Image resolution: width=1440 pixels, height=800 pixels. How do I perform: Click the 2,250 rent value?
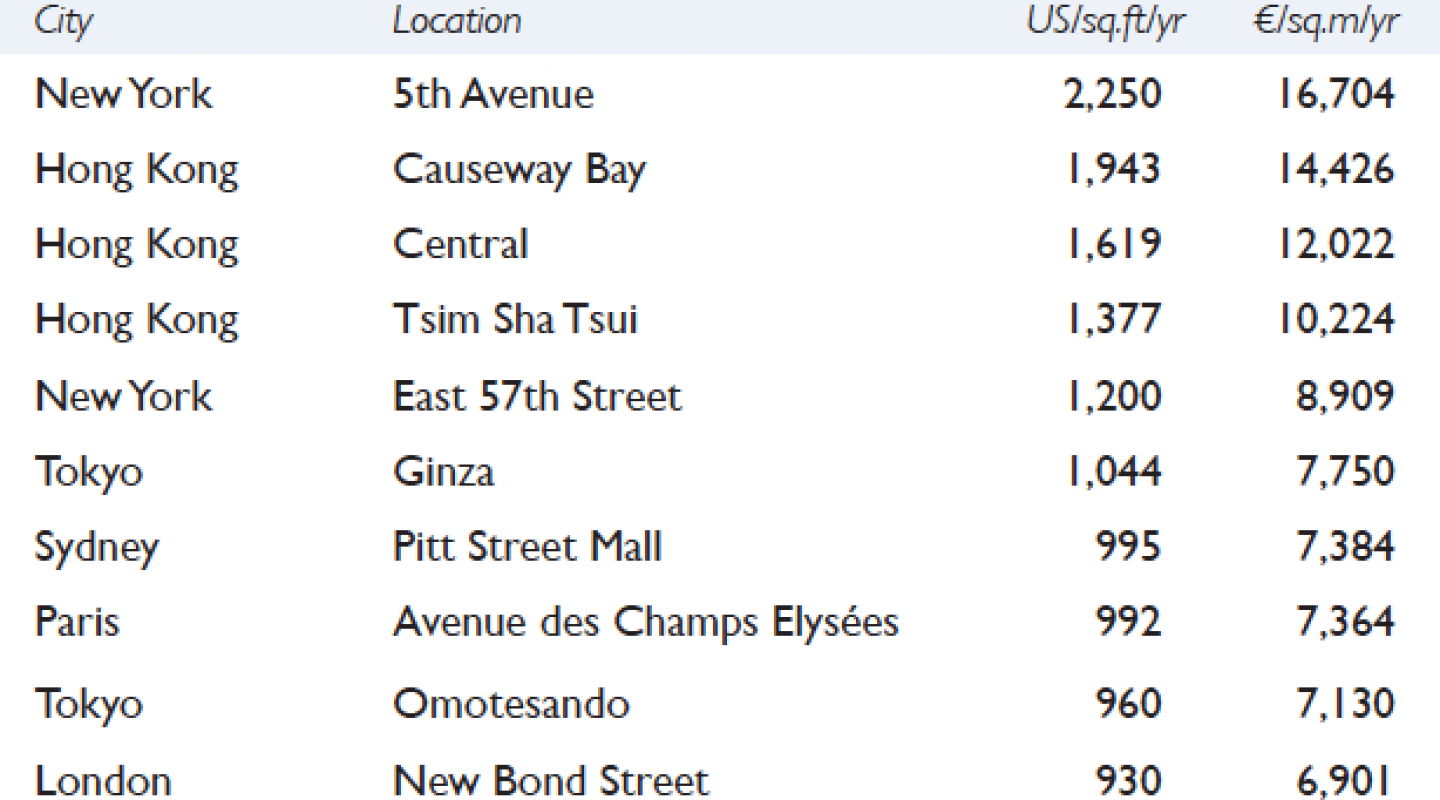point(1111,95)
